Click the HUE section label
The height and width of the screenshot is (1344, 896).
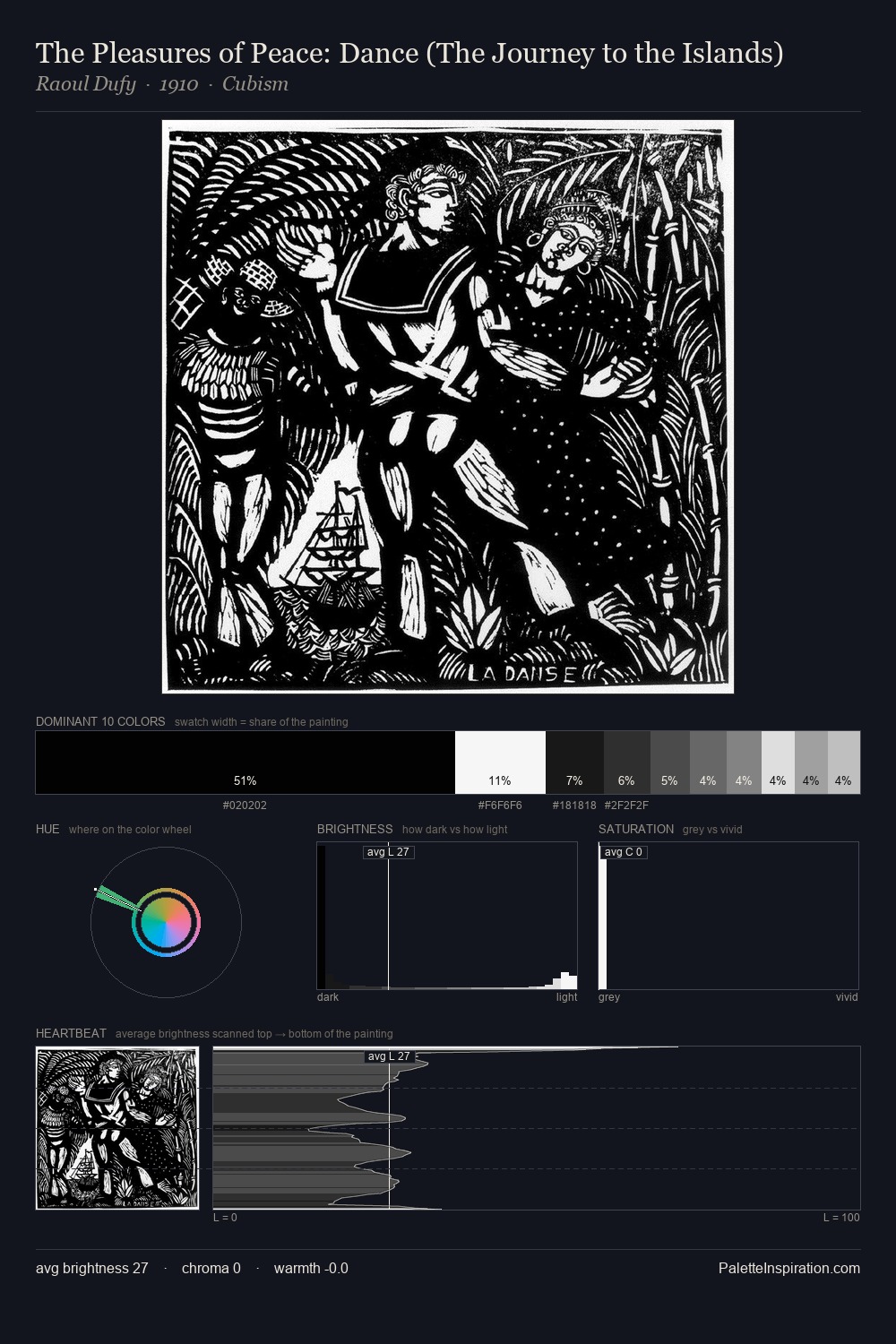[47, 829]
